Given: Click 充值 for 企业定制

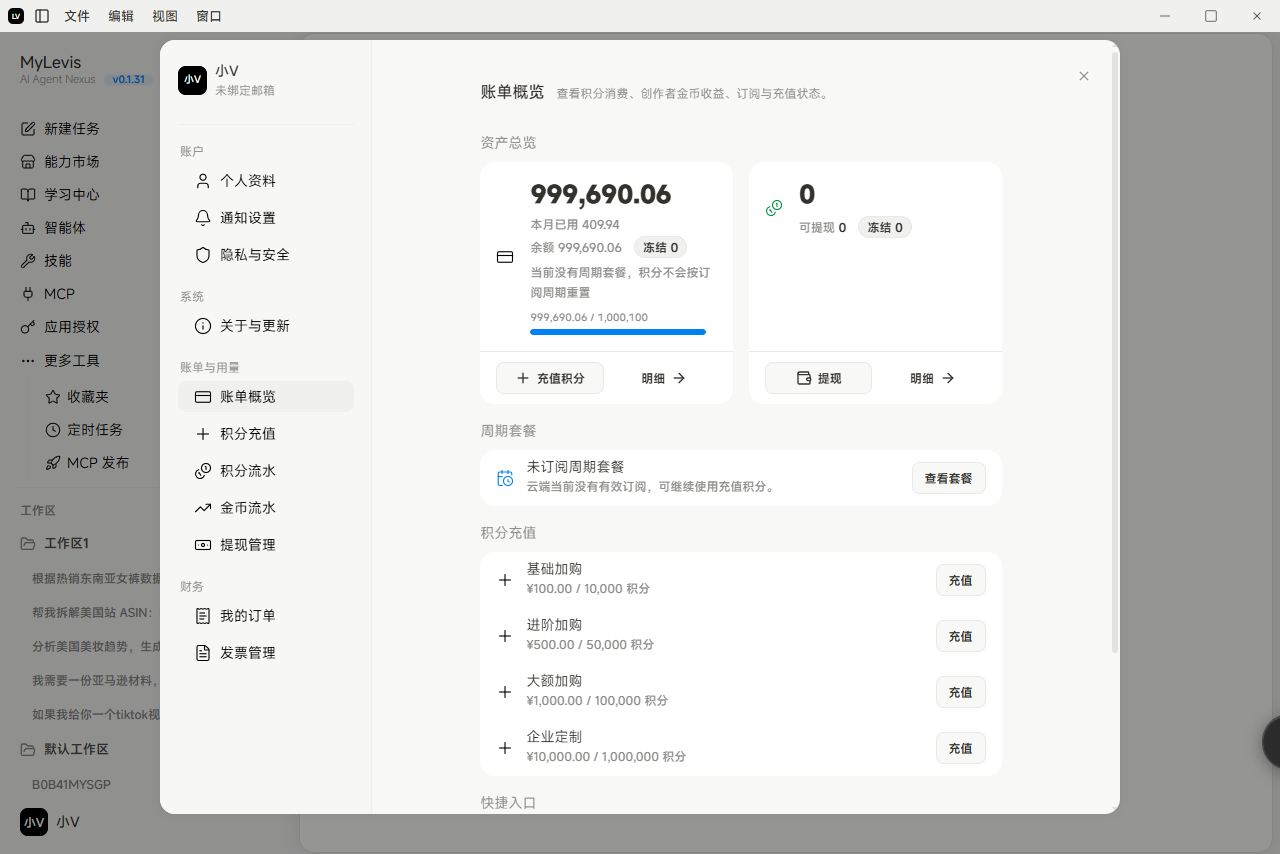Looking at the screenshot, I should 960,748.
